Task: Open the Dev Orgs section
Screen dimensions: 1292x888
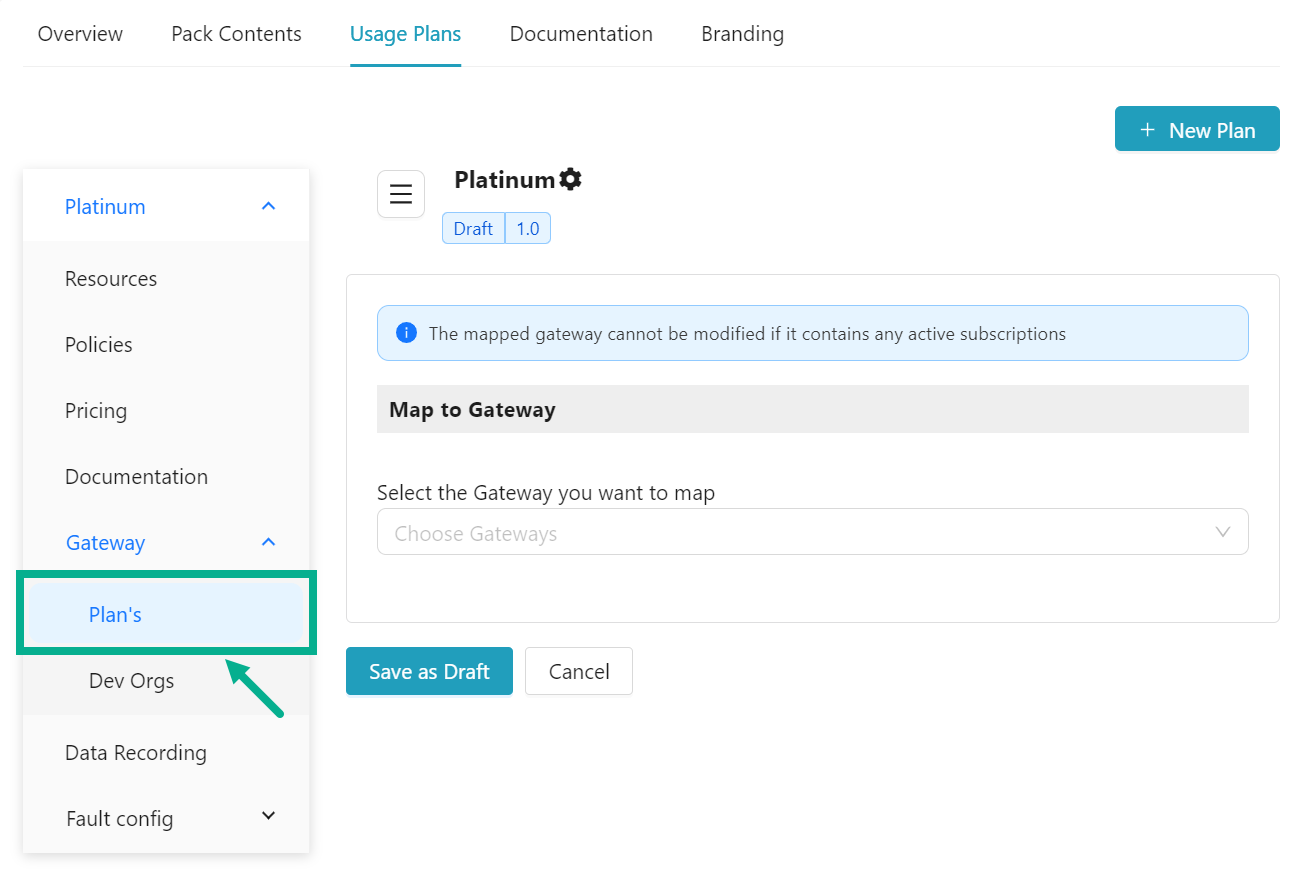Action: [x=131, y=680]
